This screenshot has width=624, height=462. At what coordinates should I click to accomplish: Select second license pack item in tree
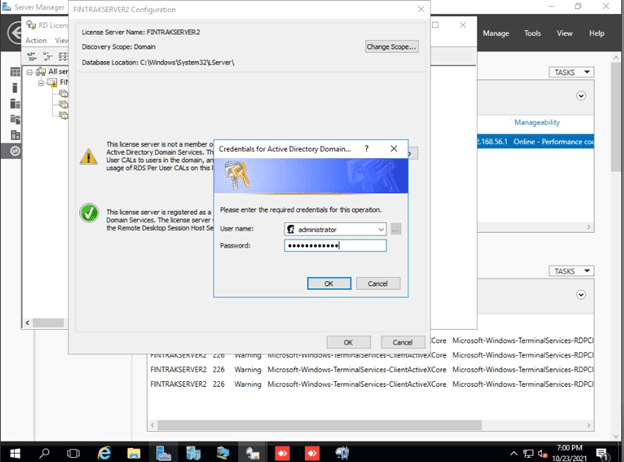63,105
